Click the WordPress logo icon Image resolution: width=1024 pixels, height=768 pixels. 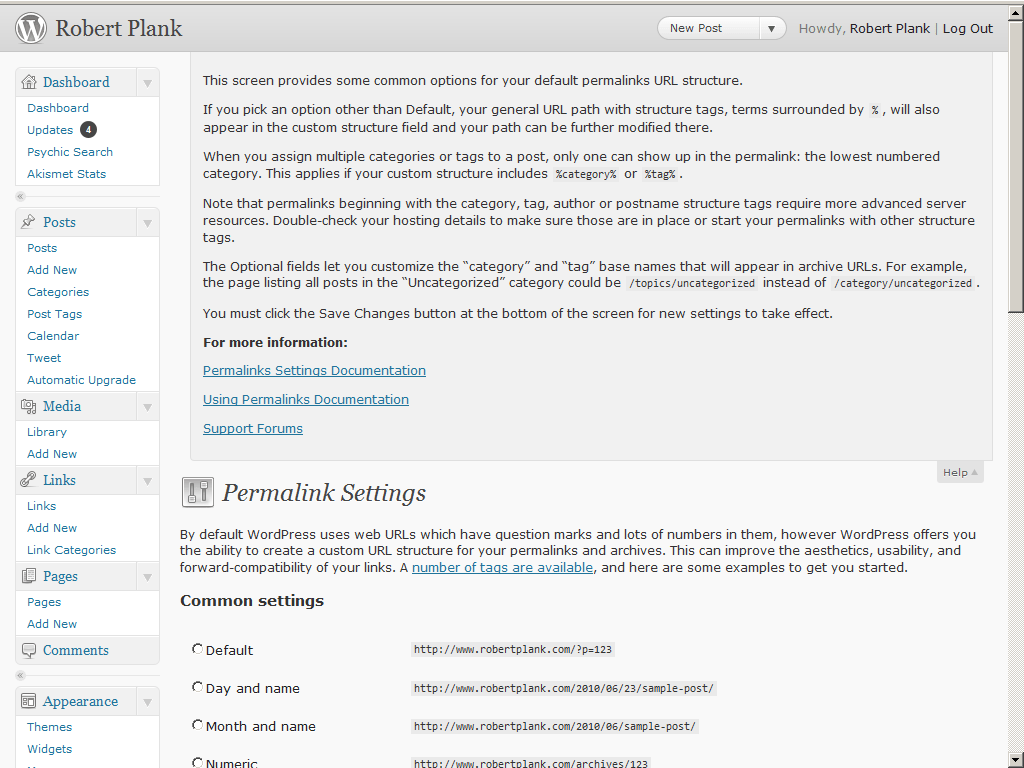(x=30, y=28)
